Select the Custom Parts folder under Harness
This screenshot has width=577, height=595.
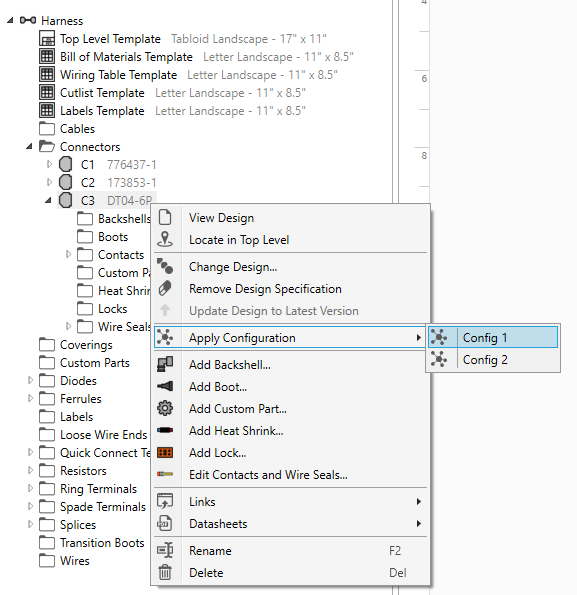point(84,362)
